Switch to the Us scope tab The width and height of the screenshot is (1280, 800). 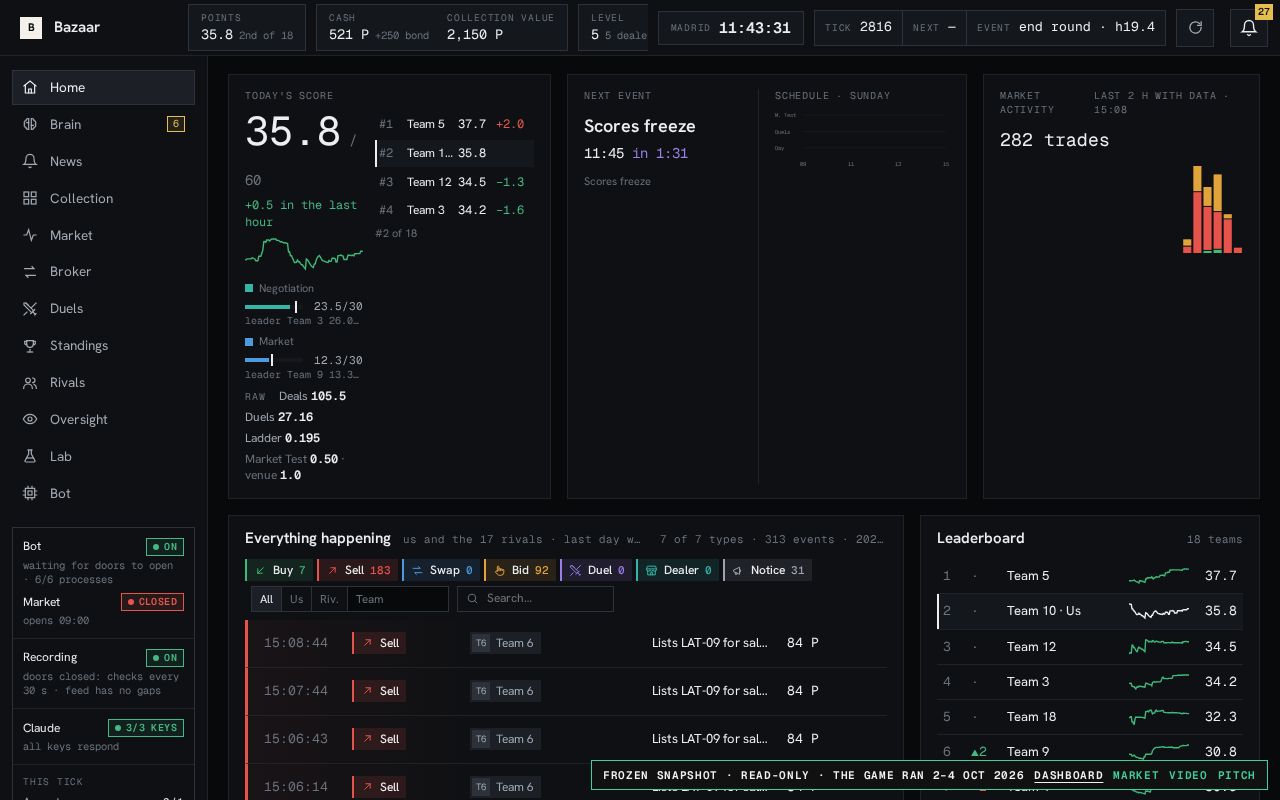tap(296, 599)
